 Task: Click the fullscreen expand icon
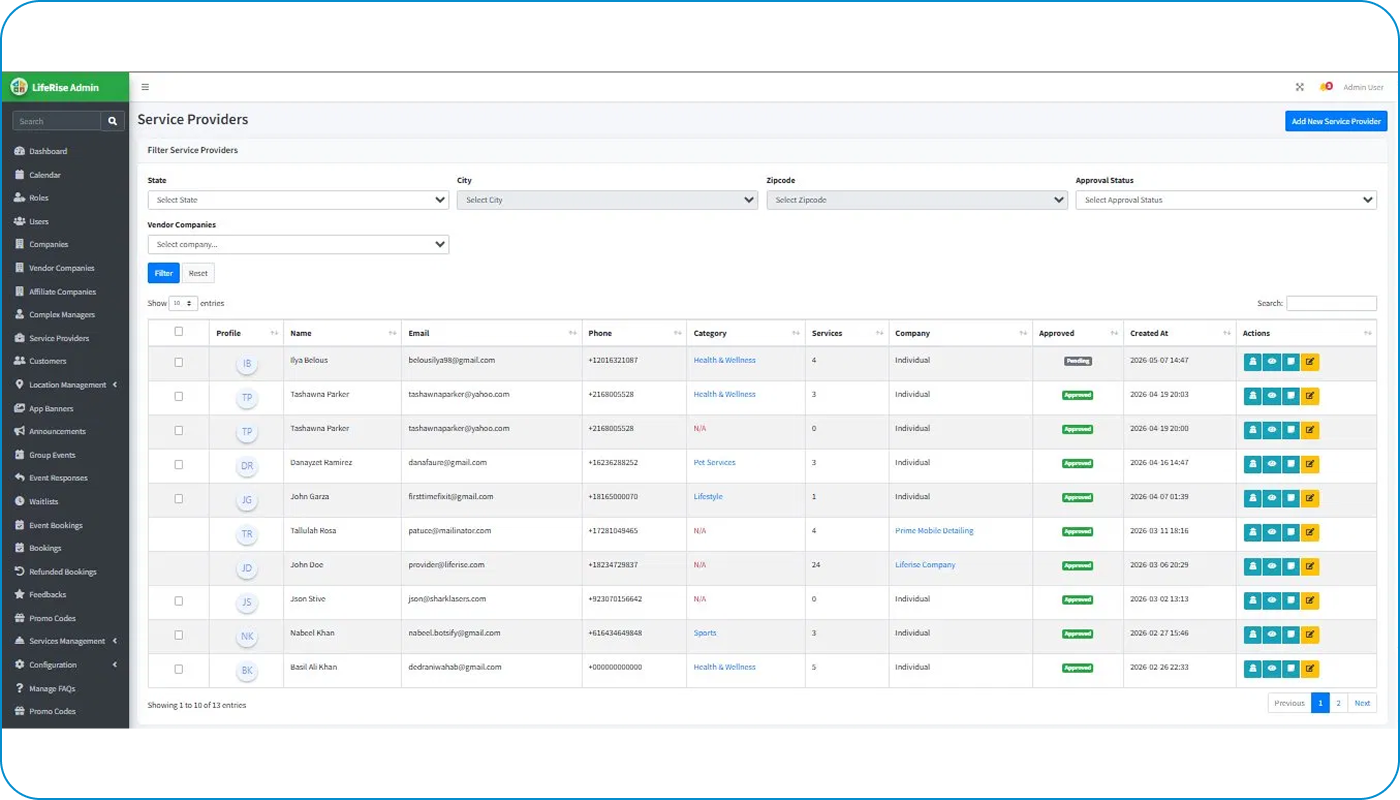pos(1300,87)
